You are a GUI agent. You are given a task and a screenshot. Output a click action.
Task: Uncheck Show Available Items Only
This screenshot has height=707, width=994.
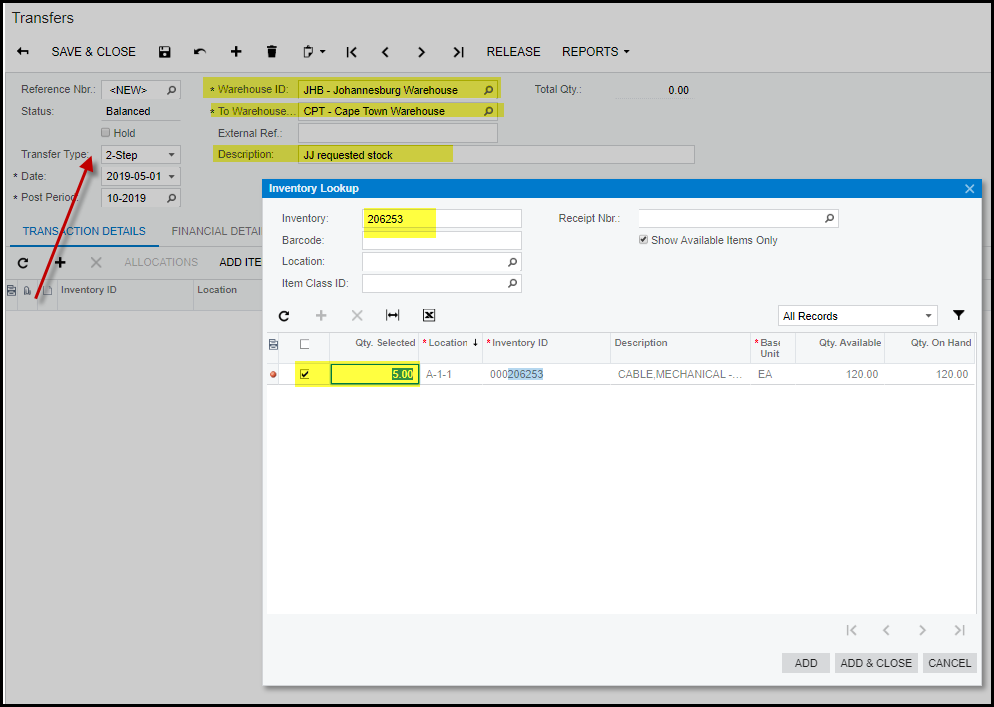click(644, 240)
